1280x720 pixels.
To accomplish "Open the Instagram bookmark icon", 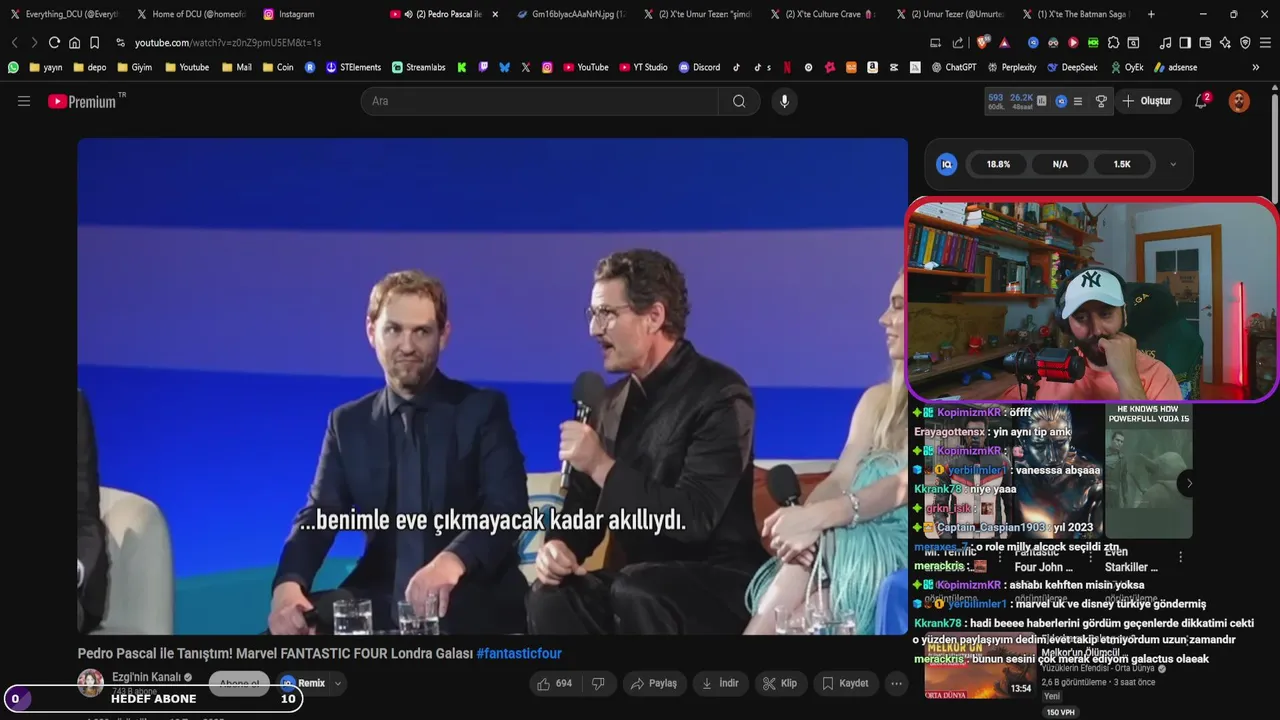I will click(547, 67).
